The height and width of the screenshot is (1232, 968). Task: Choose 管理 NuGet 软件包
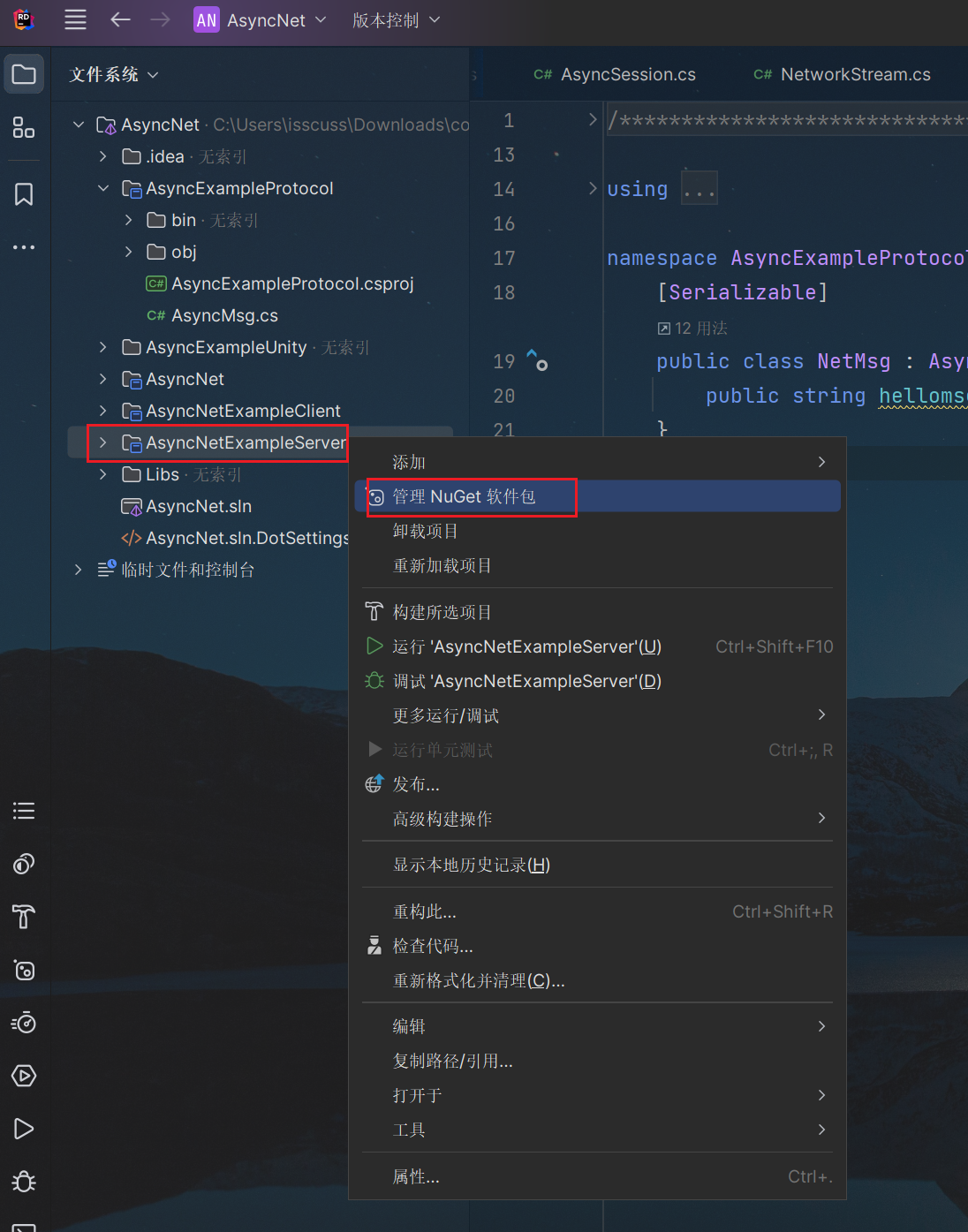point(598,496)
